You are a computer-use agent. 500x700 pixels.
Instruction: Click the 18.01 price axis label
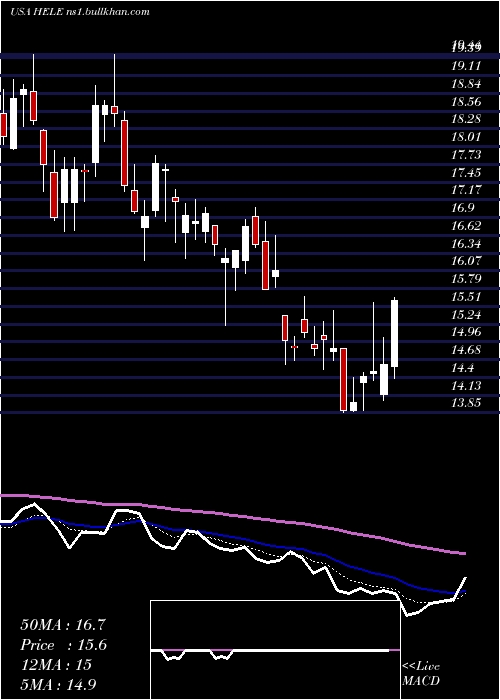click(x=466, y=137)
